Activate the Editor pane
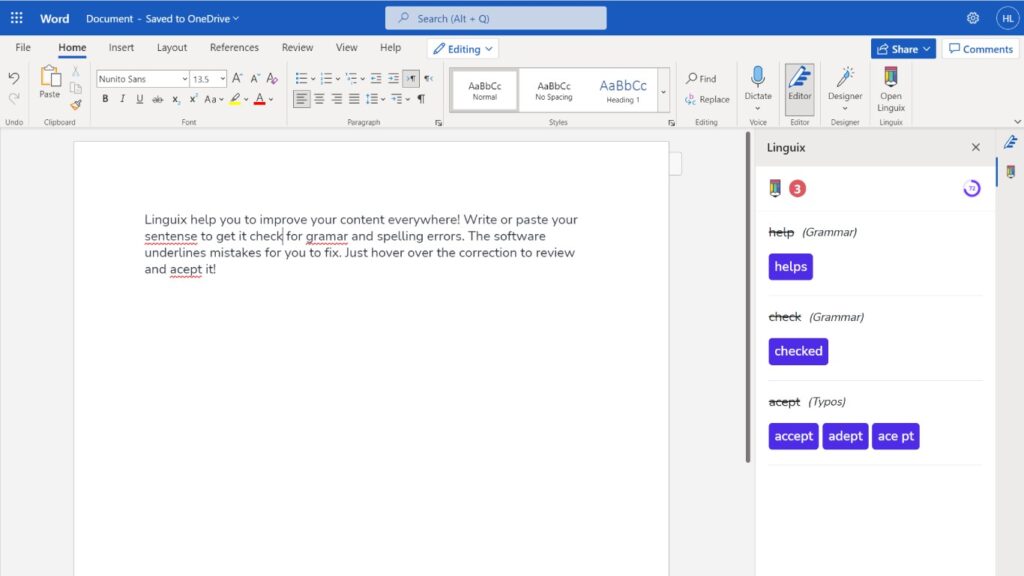 [x=800, y=88]
